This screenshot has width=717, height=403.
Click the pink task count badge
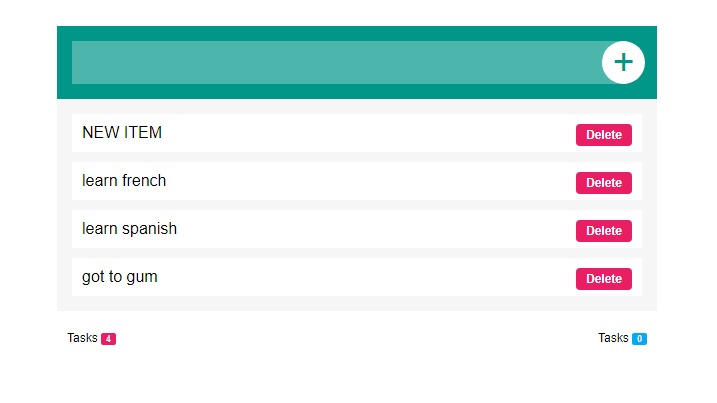pyautogui.click(x=108, y=339)
